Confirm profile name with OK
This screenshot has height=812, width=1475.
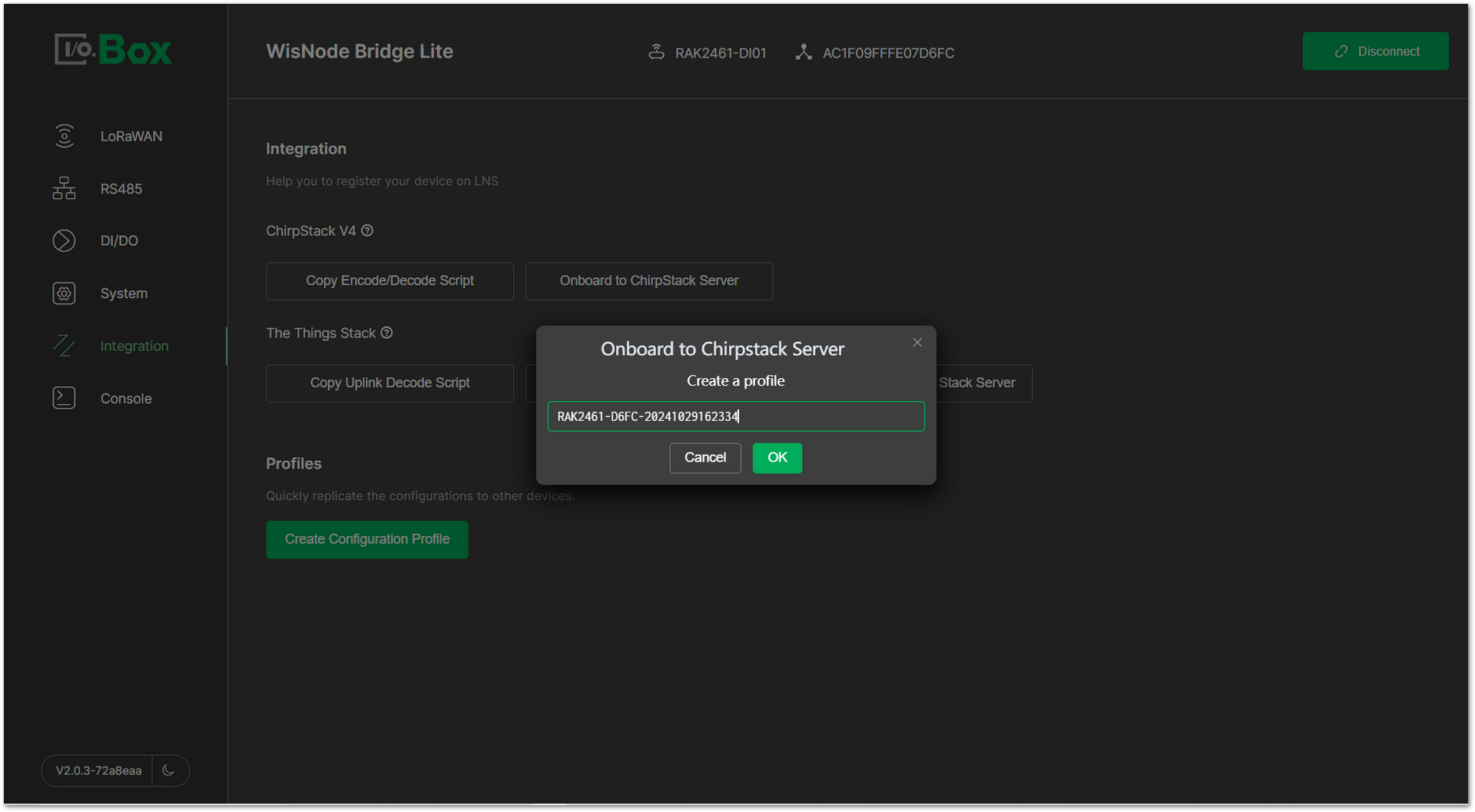click(777, 458)
